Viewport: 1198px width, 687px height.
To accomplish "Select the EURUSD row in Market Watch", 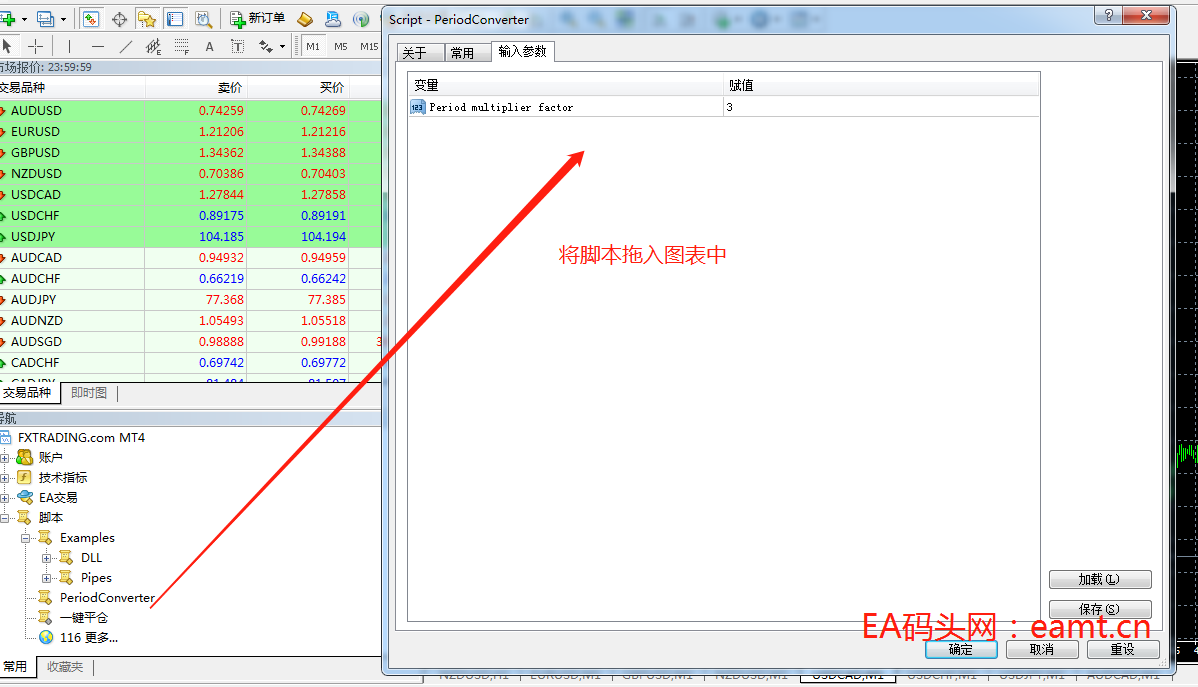I will (x=190, y=131).
